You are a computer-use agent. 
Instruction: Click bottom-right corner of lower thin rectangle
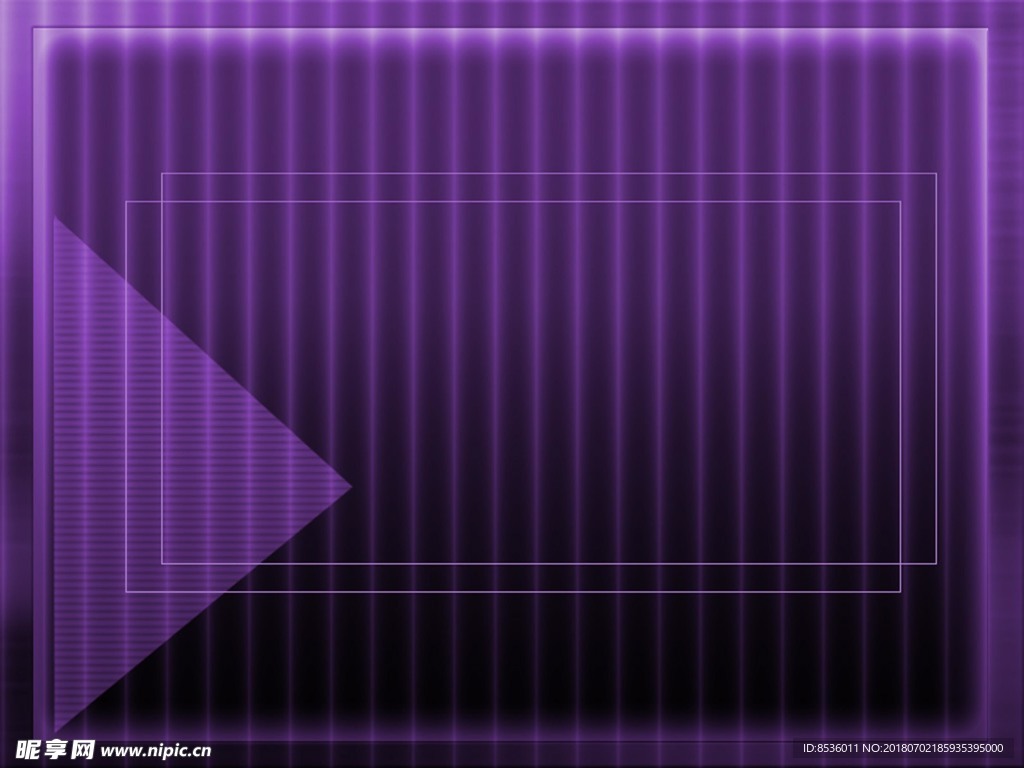900,592
